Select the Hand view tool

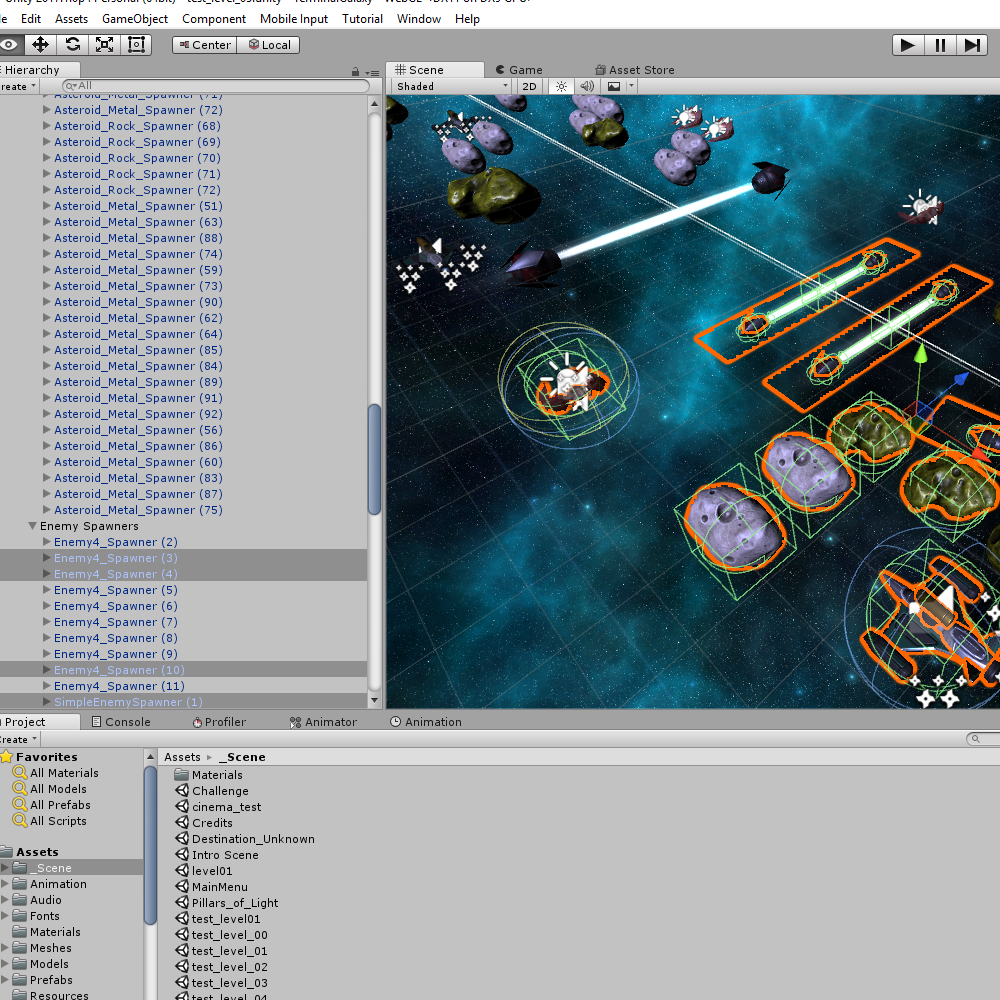coord(9,45)
